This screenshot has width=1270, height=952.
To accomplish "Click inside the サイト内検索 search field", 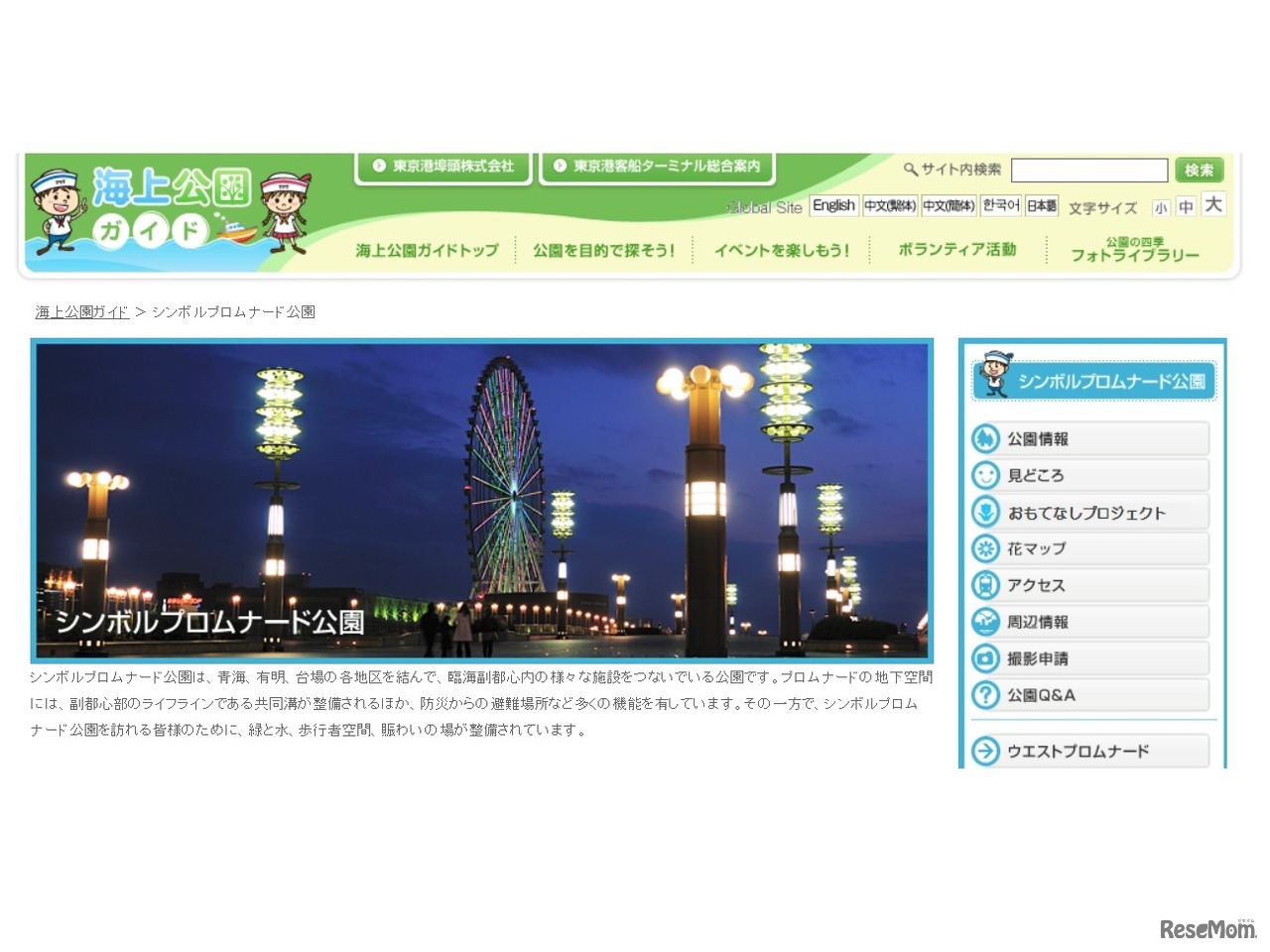I will [1088, 170].
